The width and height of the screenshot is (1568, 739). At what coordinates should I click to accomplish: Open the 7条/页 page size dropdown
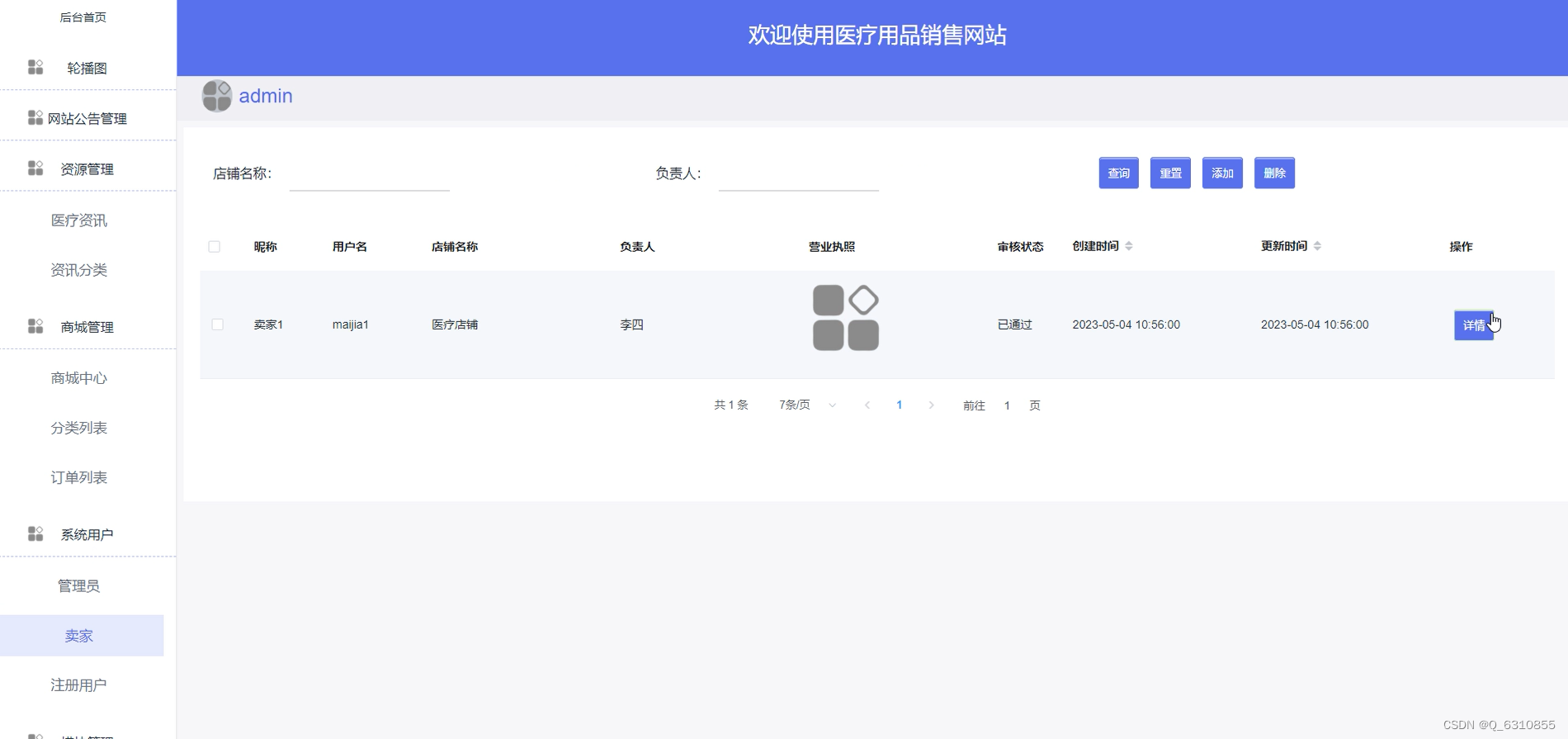pyautogui.click(x=807, y=405)
